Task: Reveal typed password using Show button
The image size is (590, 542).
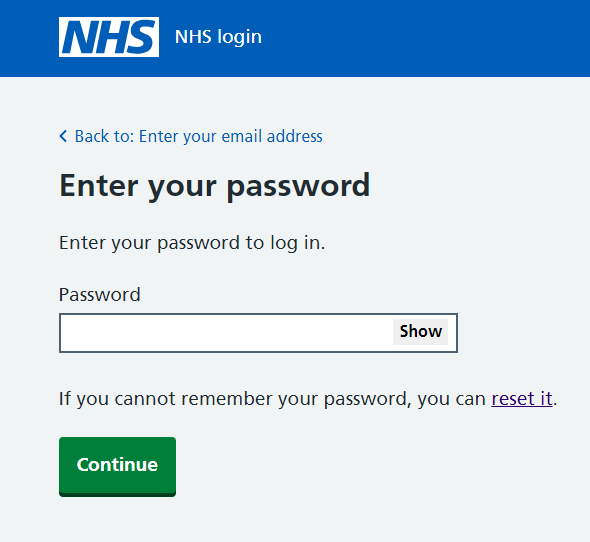Action: click(420, 332)
